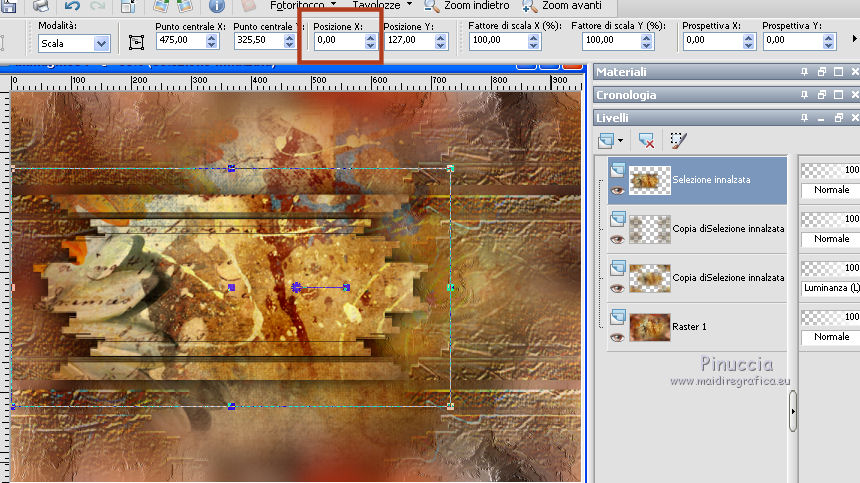Click the new layer icon in Livelli
The width and height of the screenshot is (860, 483).
pos(606,141)
